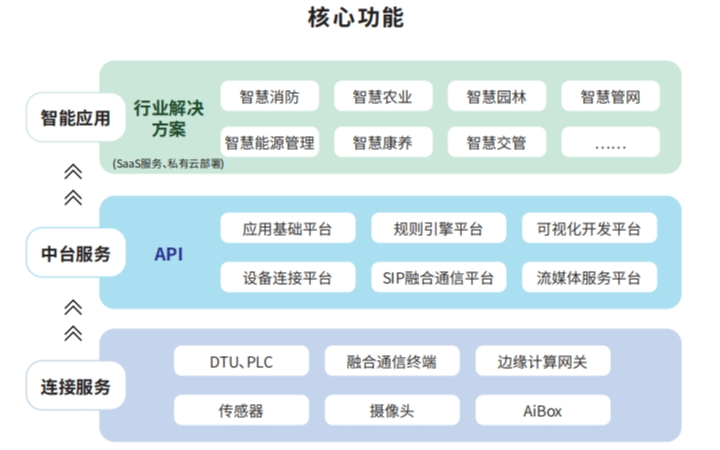Image resolution: width=720 pixels, height=450 pixels.
Task: Open 应用基础平台 box
Action: tap(286, 229)
